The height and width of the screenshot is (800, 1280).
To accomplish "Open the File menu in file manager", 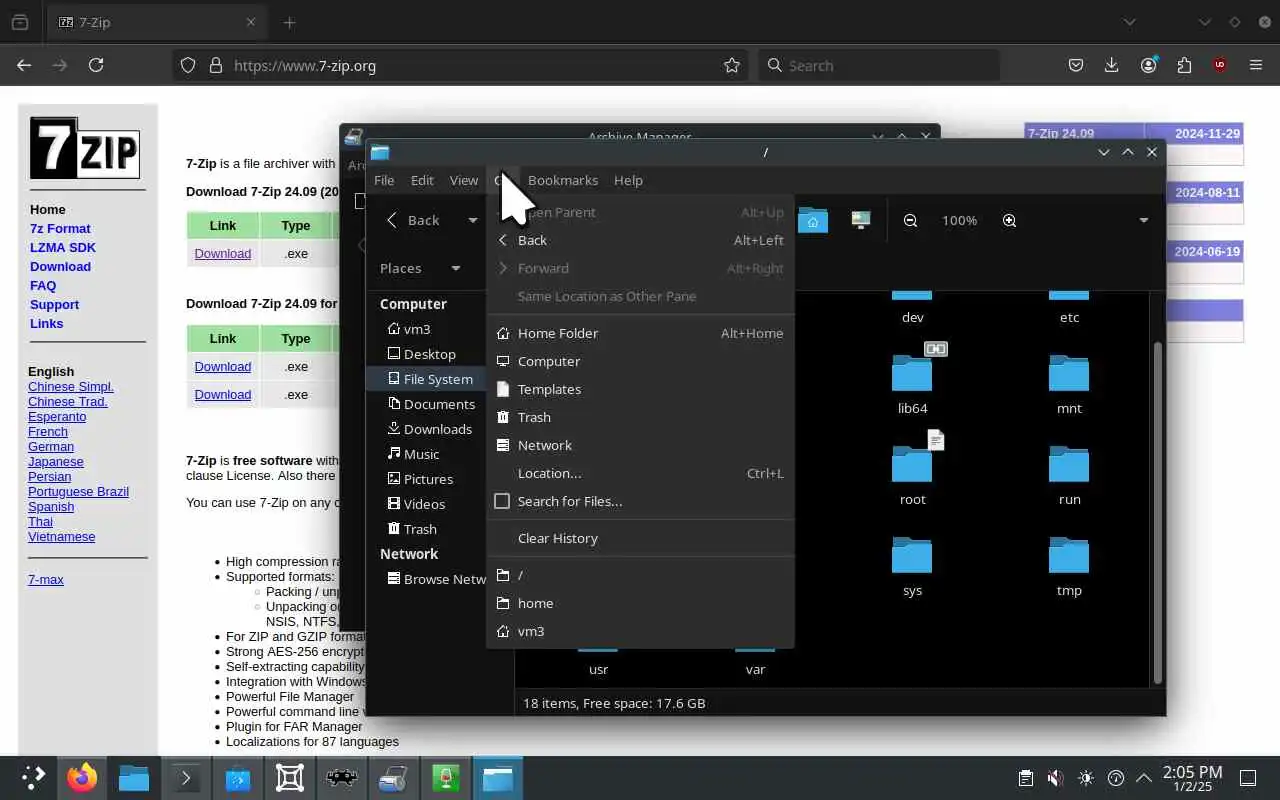I will [384, 180].
